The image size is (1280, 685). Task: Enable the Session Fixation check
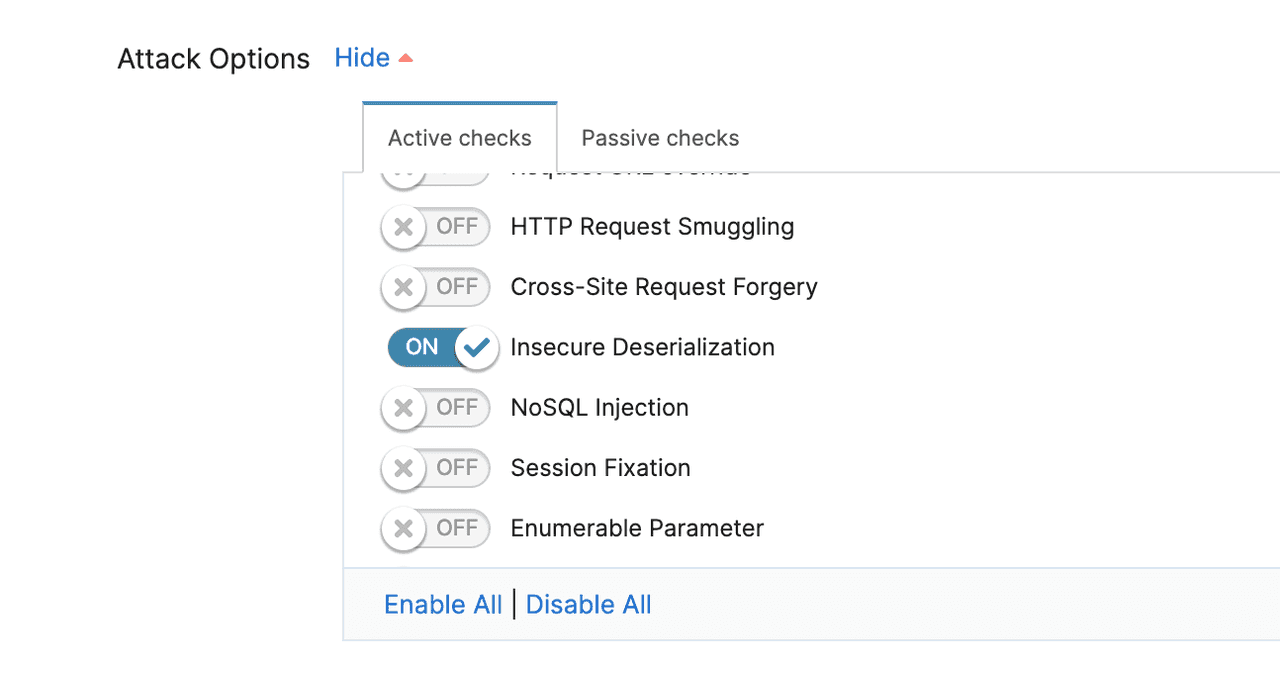coord(435,468)
